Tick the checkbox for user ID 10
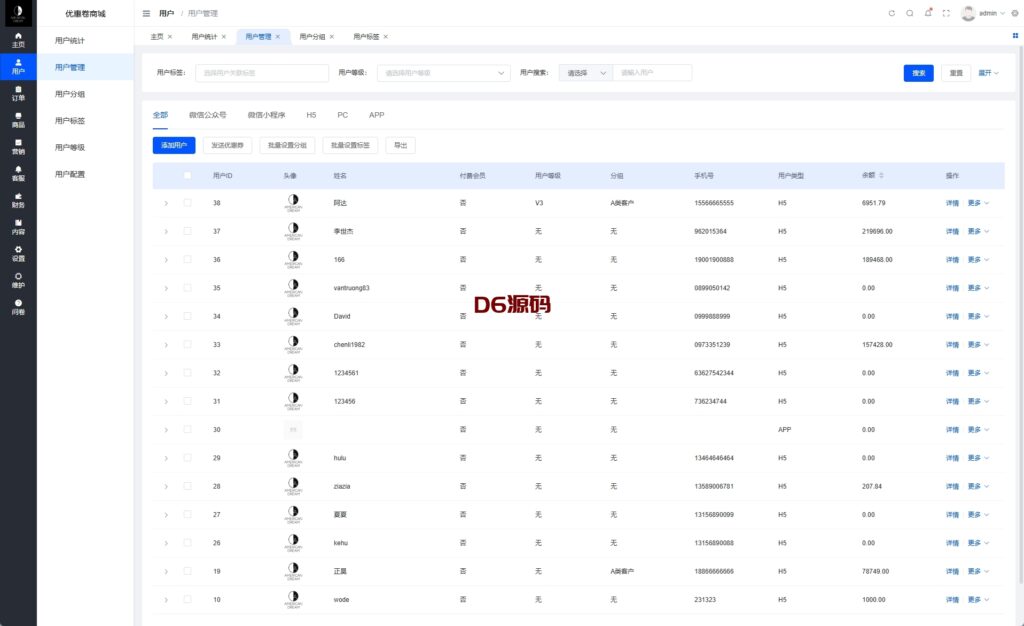This screenshot has width=1024, height=626. coord(187,599)
